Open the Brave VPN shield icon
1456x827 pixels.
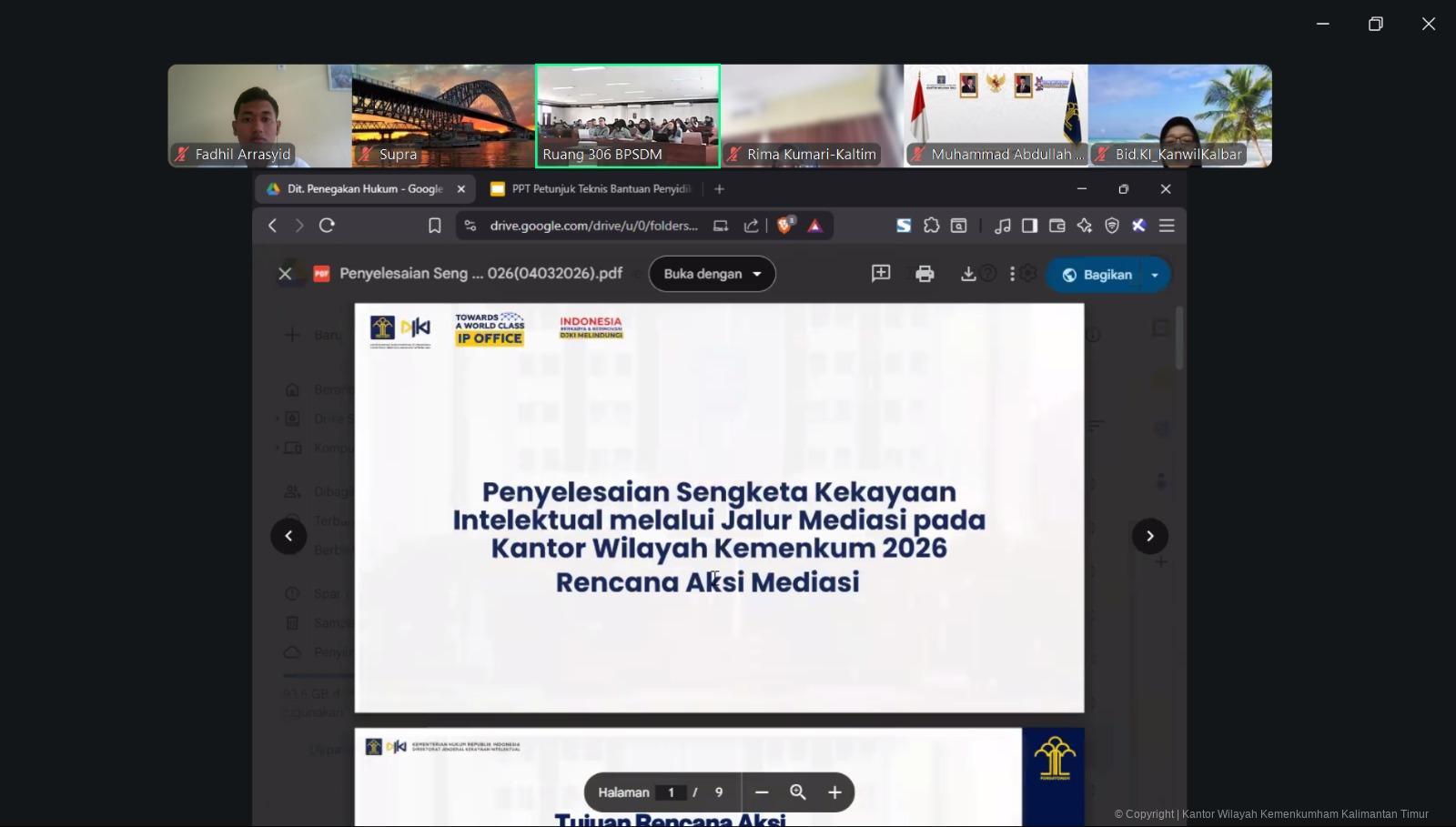pyautogui.click(x=1112, y=226)
